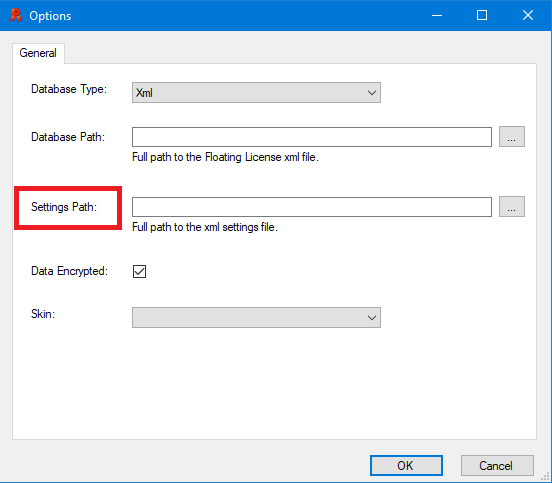The image size is (552, 483).
Task: Dismiss the dialog with Cancel button
Action: (x=497, y=465)
